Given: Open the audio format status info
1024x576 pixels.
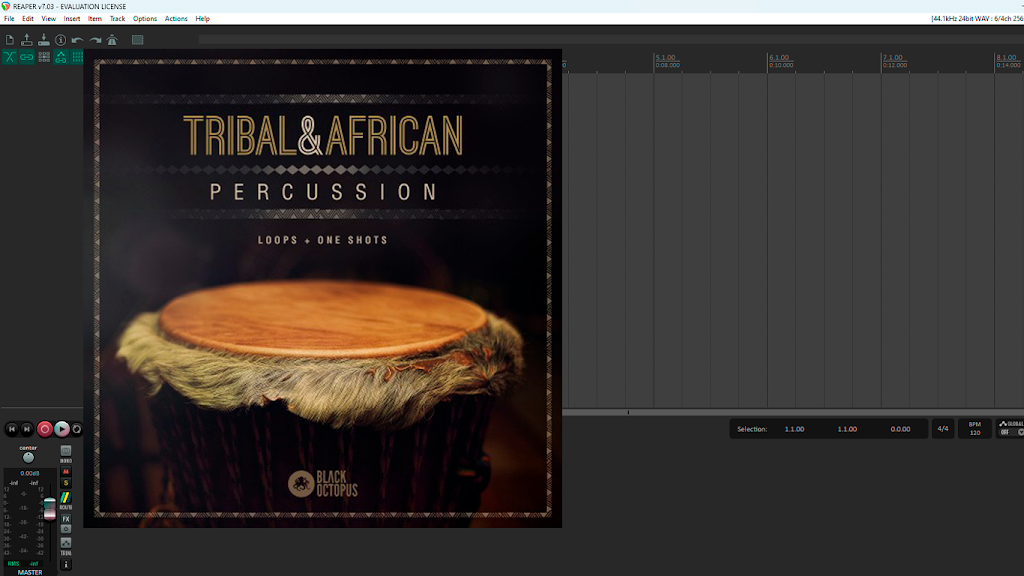Looking at the screenshot, I should point(977,18).
